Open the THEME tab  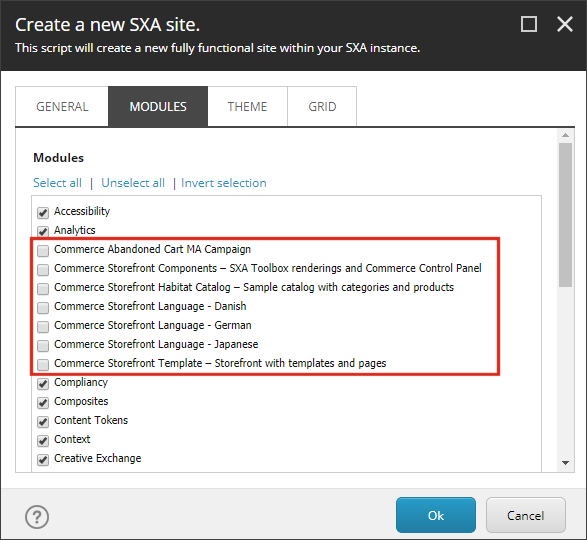pos(247,107)
